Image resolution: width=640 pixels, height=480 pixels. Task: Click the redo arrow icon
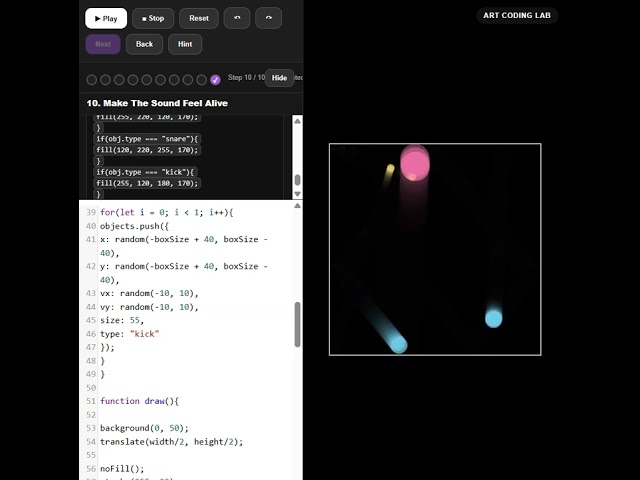[268, 18]
